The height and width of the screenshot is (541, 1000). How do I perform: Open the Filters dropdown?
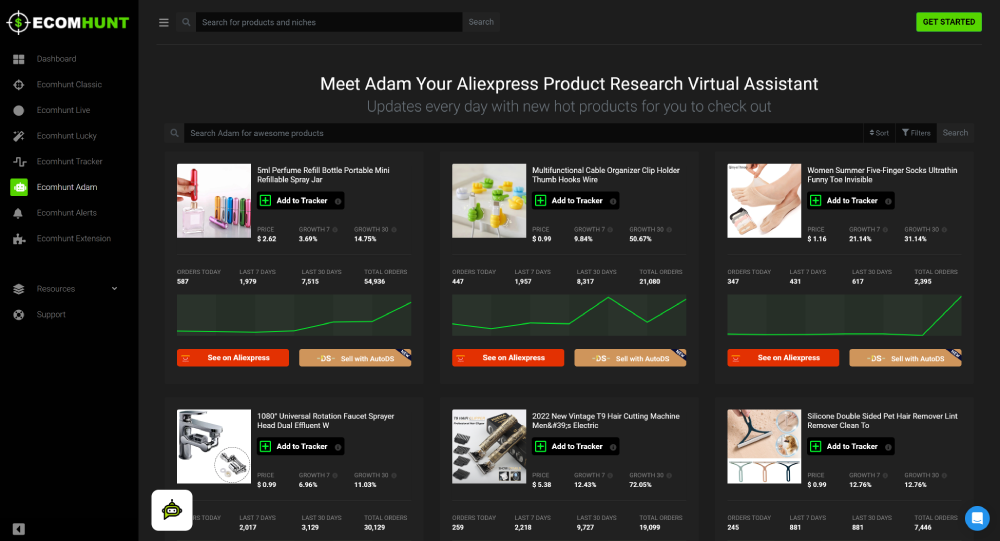pyautogui.click(x=916, y=133)
